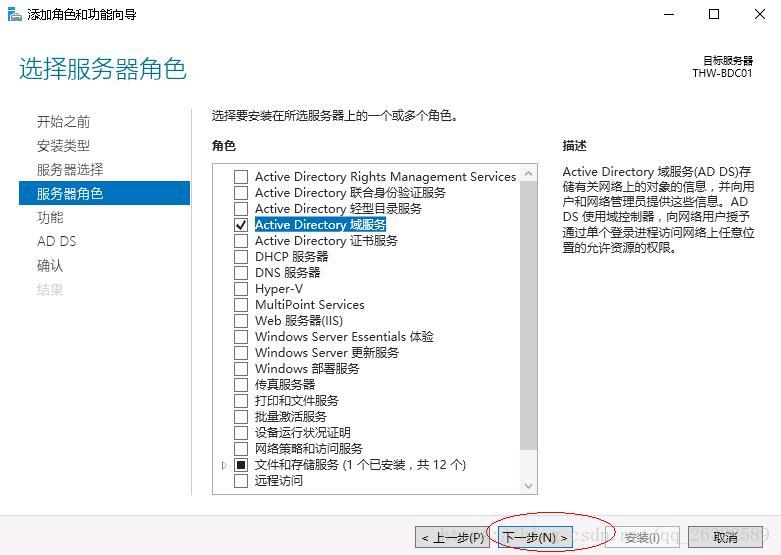Viewport: 781px width, 555px height.
Task: Go to the 功能 step
Action: 50,217
